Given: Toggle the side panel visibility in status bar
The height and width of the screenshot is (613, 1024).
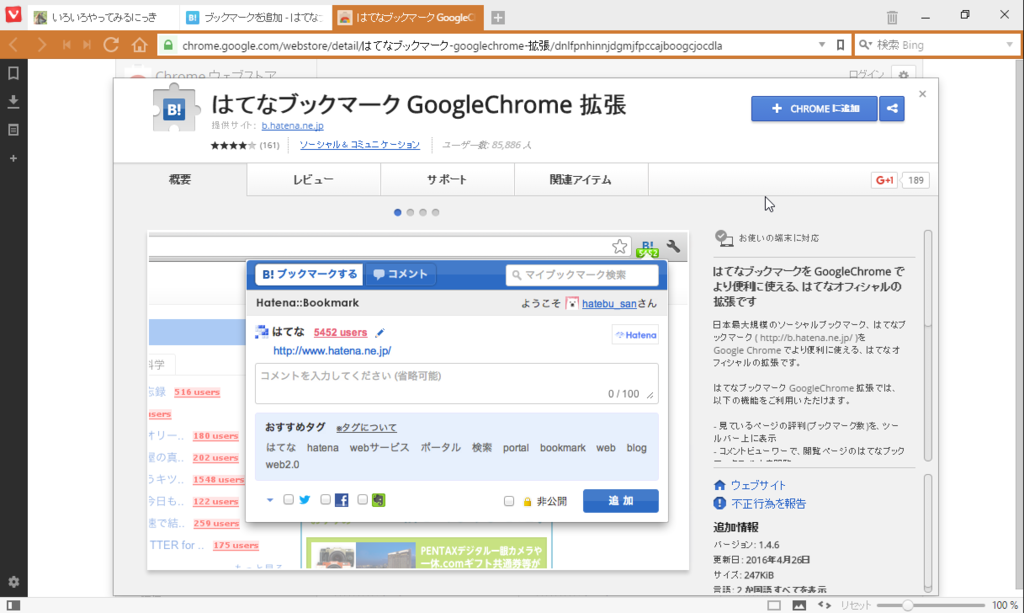Looking at the screenshot, I should (x=13, y=605).
